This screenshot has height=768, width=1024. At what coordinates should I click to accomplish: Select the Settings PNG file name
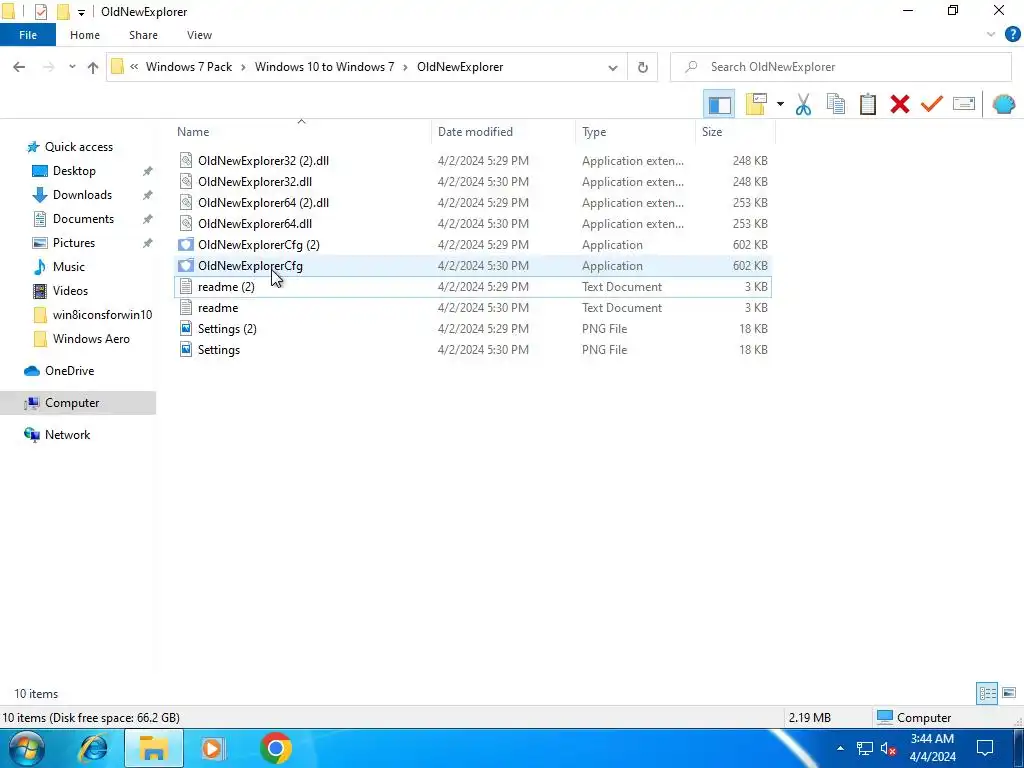(x=219, y=350)
